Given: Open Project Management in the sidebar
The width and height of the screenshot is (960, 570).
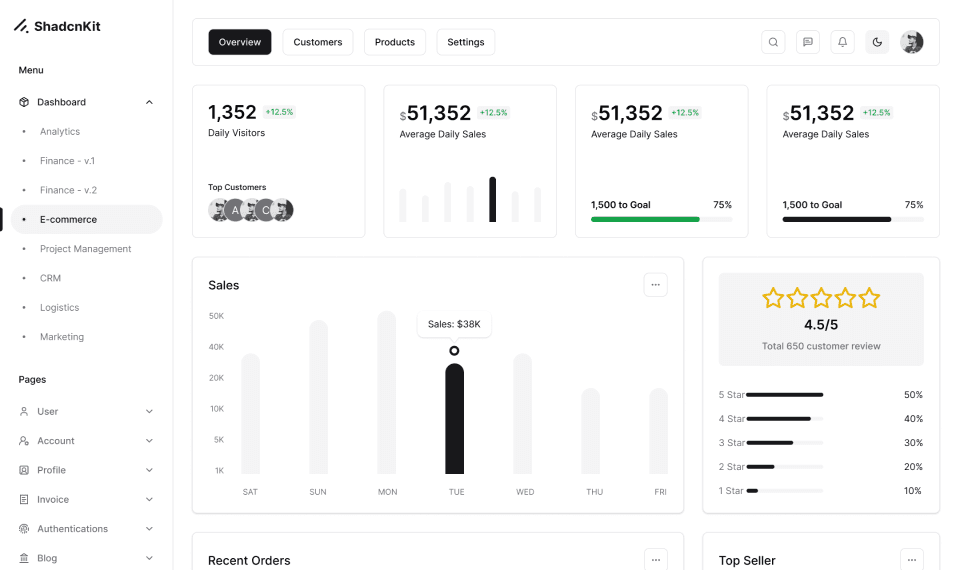Looking at the screenshot, I should (x=85, y=249).
